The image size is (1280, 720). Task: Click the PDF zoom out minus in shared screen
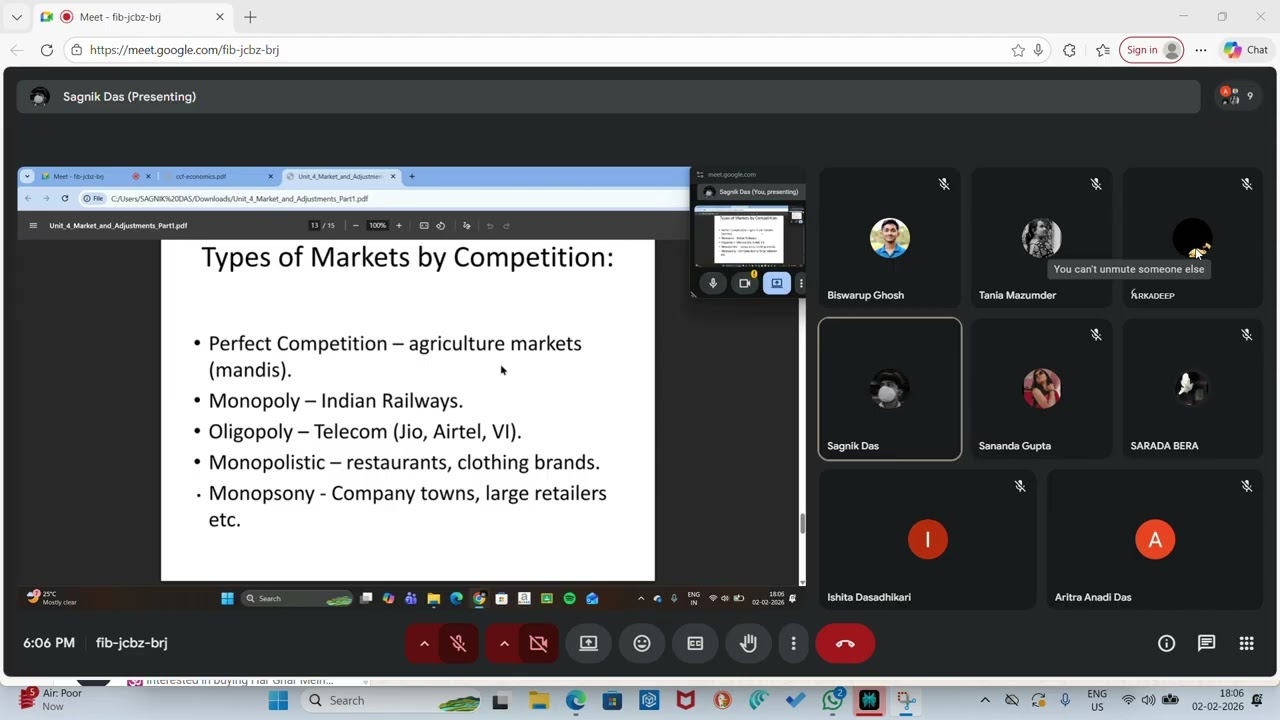point(355,225)
